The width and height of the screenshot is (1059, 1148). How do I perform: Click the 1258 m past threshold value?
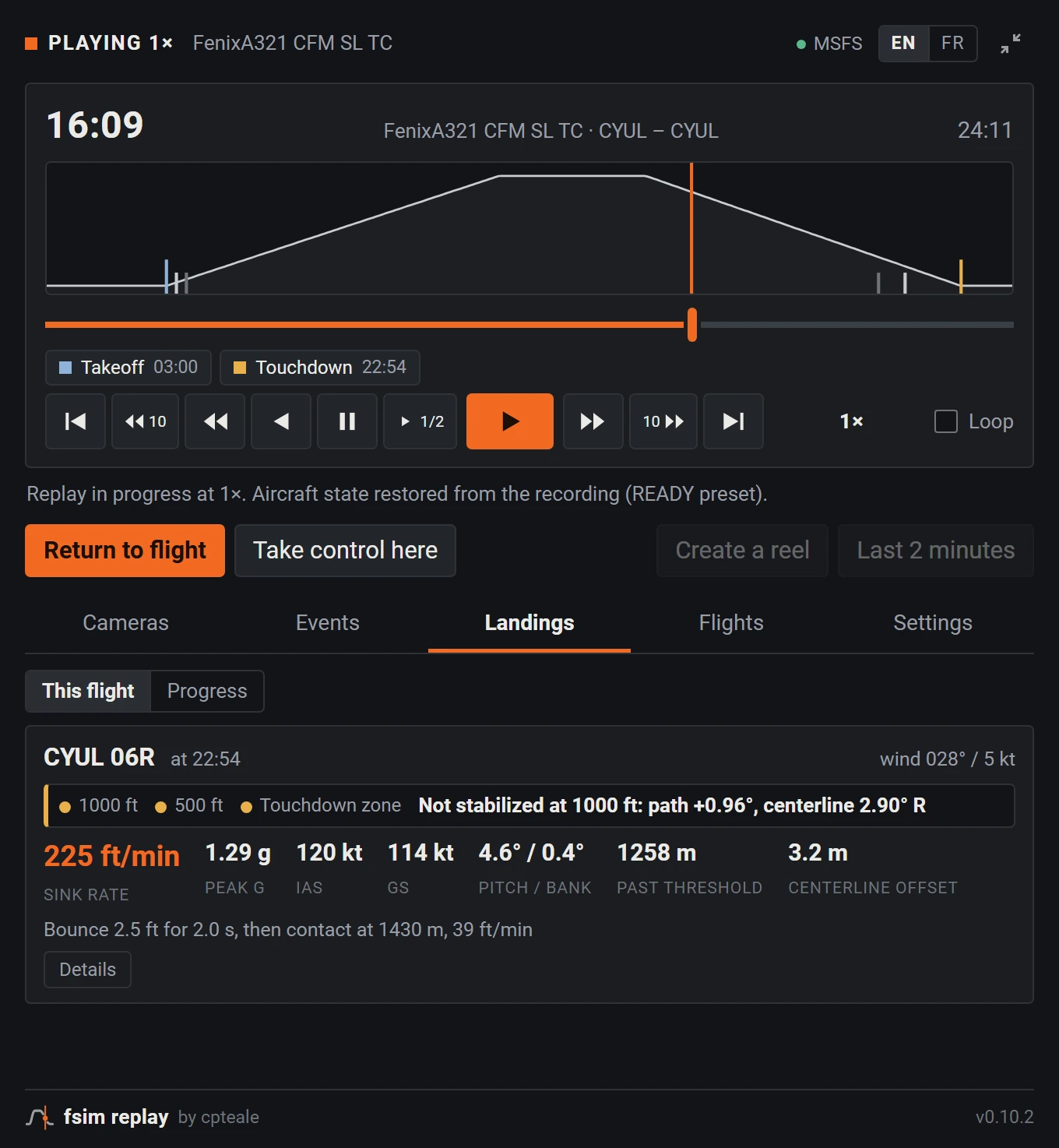tap(656, 853)
